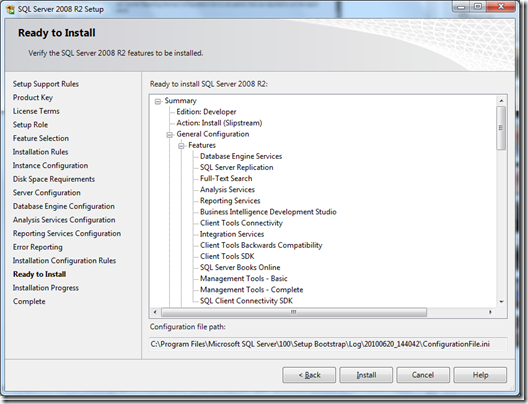
Task: Select Ready to Install step
Action: 39,274
